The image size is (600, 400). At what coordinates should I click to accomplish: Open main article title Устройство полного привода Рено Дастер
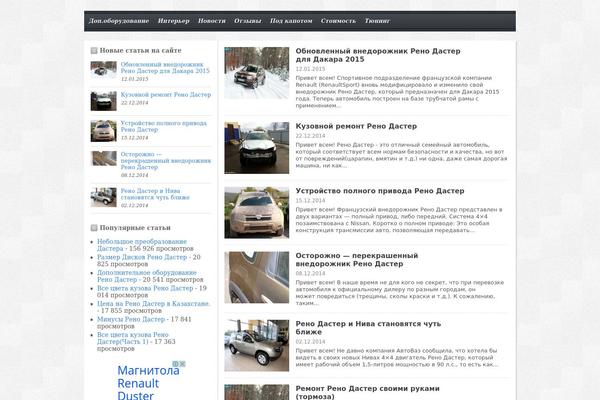pyautogui.click(x=380, y=191)
